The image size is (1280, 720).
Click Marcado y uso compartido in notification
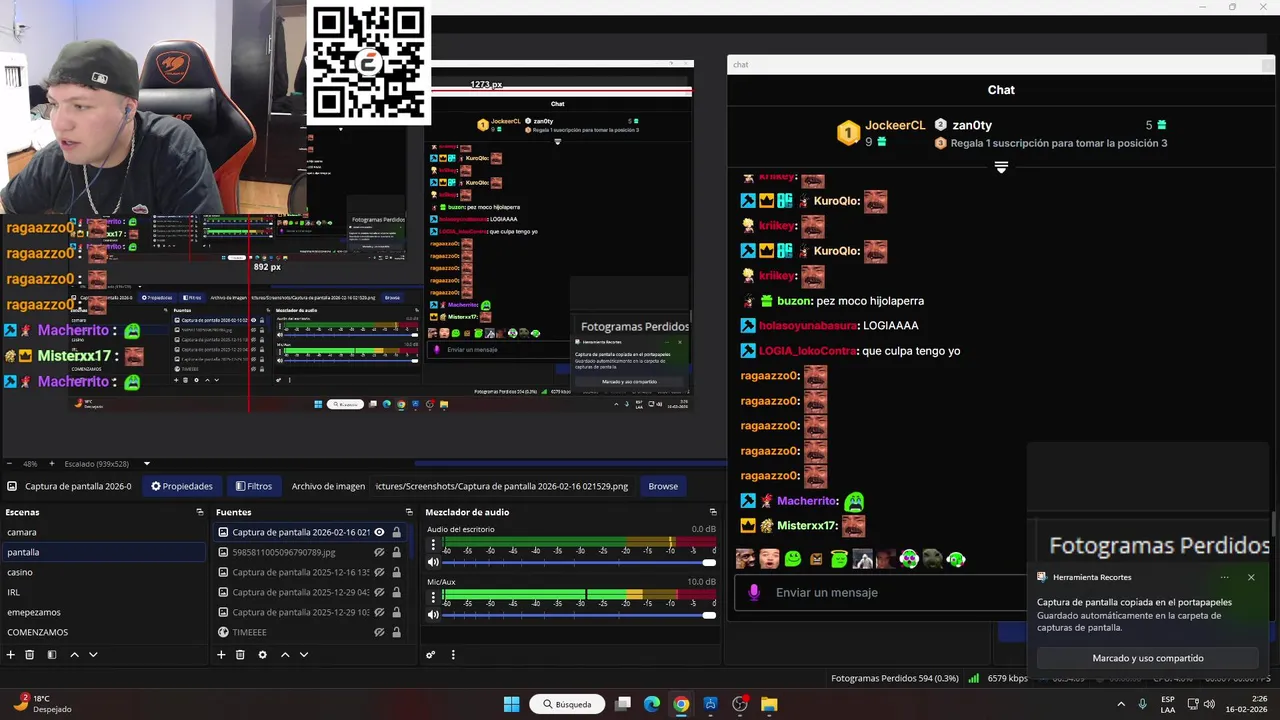click(x=1148, y=658)
